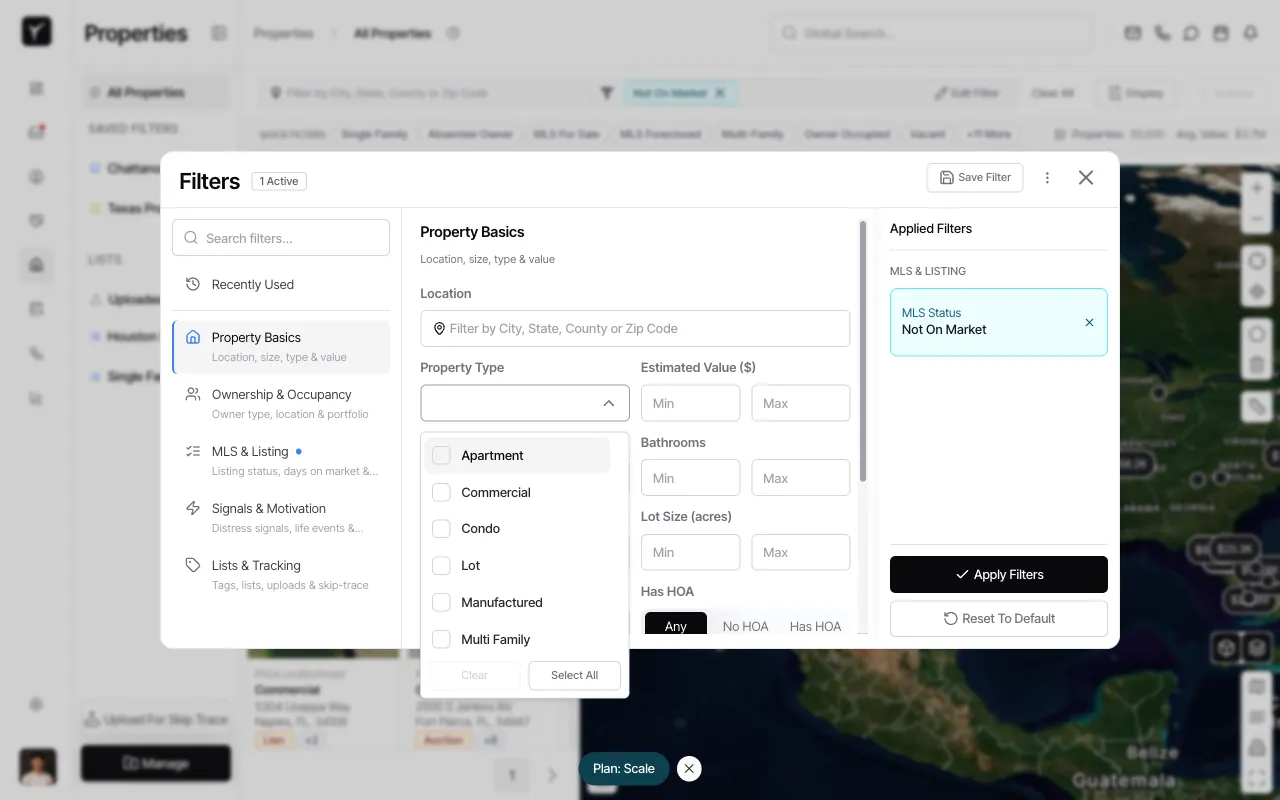Open the phone dialer icon in the header
The height and width of the screenshot is (800, 1280).
point(1162,33)
